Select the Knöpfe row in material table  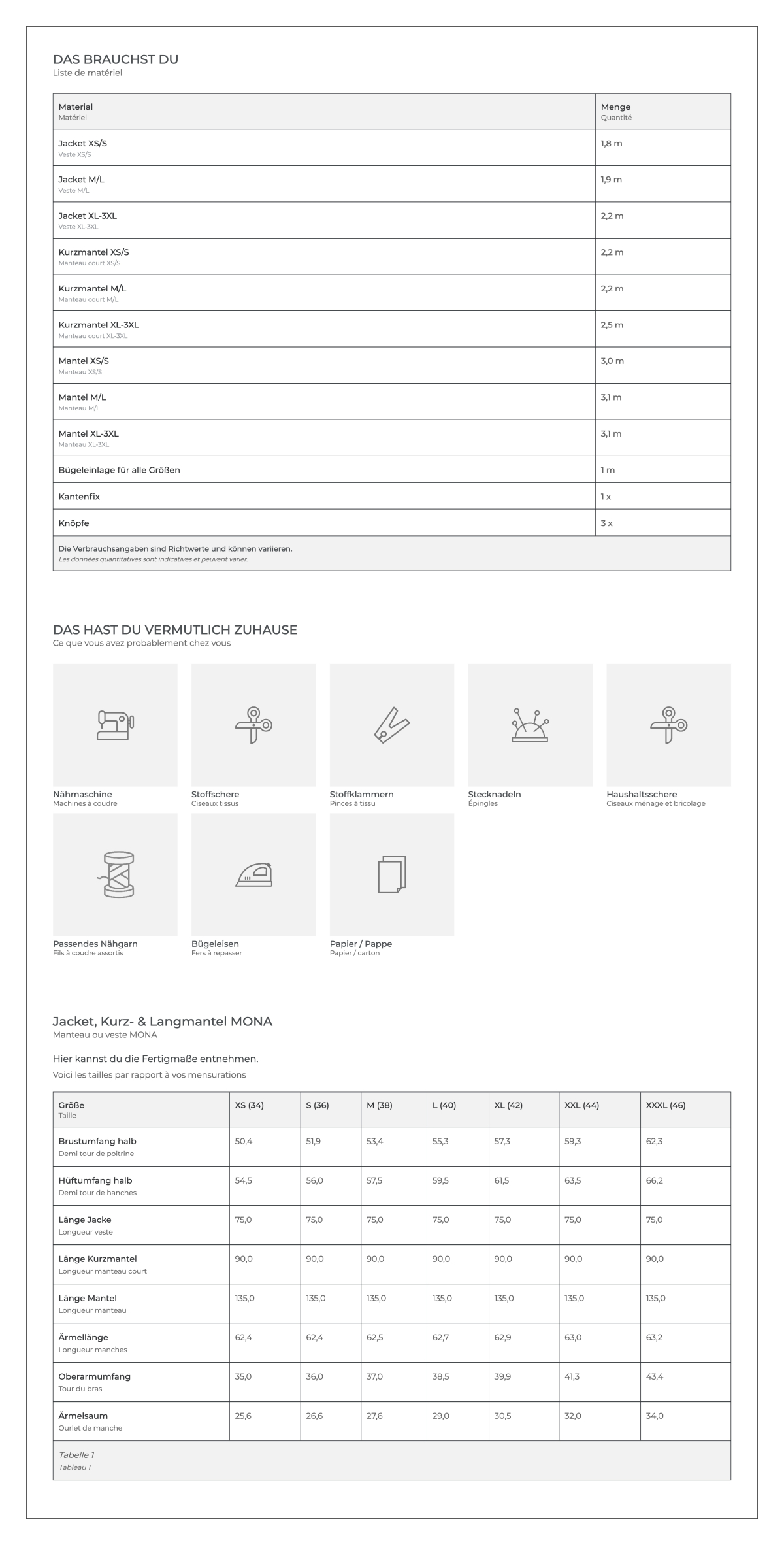click(x=392, y=523)
